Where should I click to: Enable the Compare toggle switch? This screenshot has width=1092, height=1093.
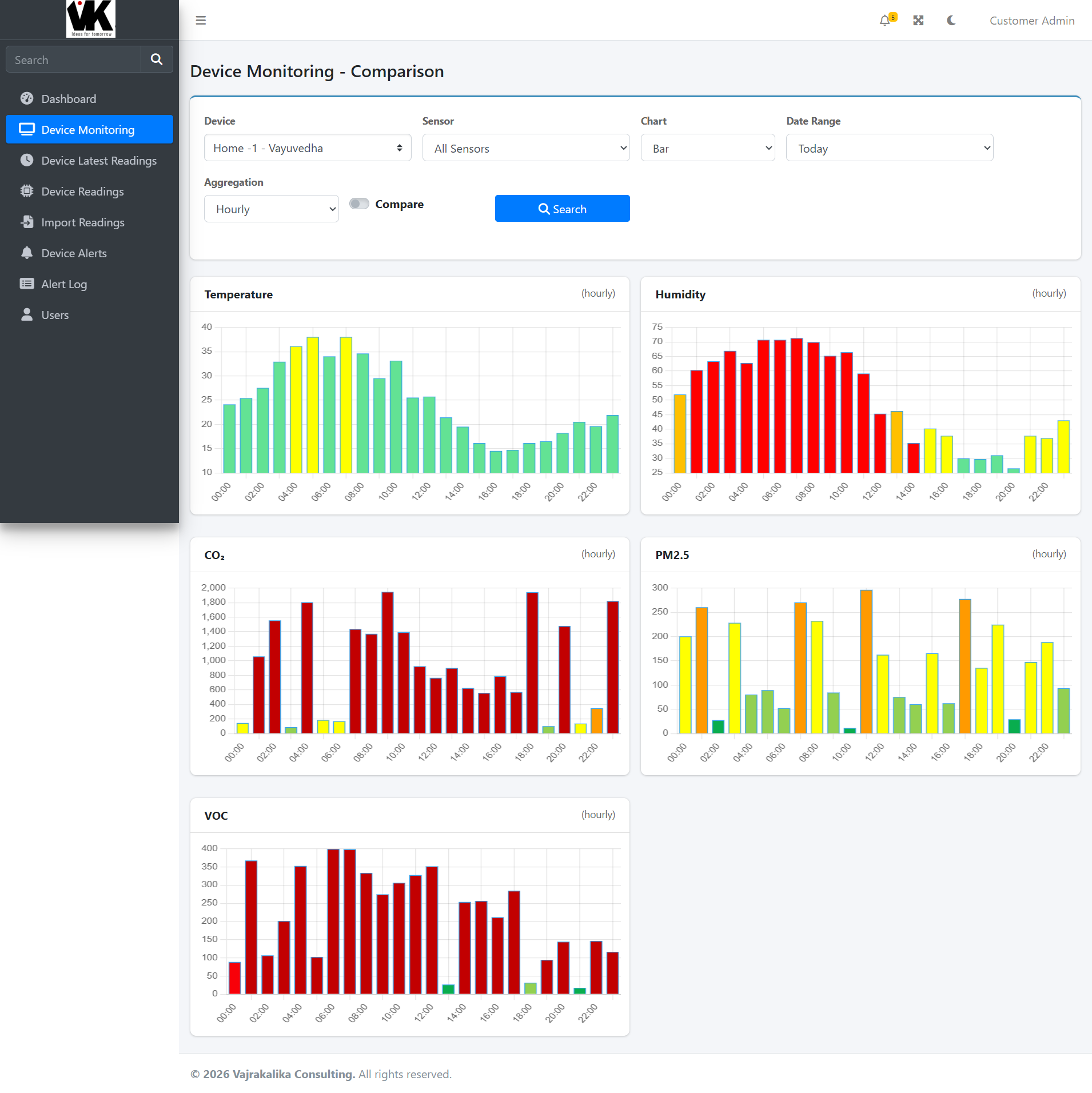(359, 204)
